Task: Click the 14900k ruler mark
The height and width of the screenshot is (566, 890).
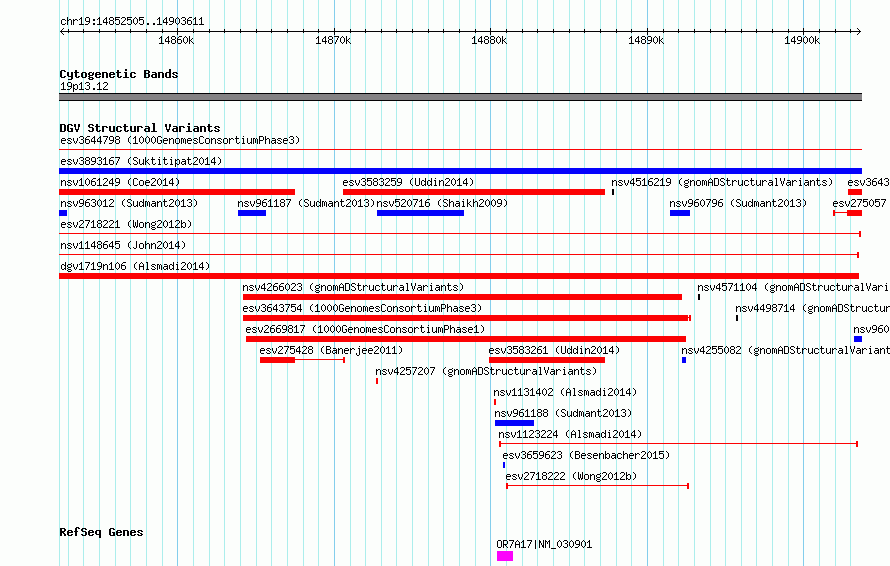Action: pos(802,40)
